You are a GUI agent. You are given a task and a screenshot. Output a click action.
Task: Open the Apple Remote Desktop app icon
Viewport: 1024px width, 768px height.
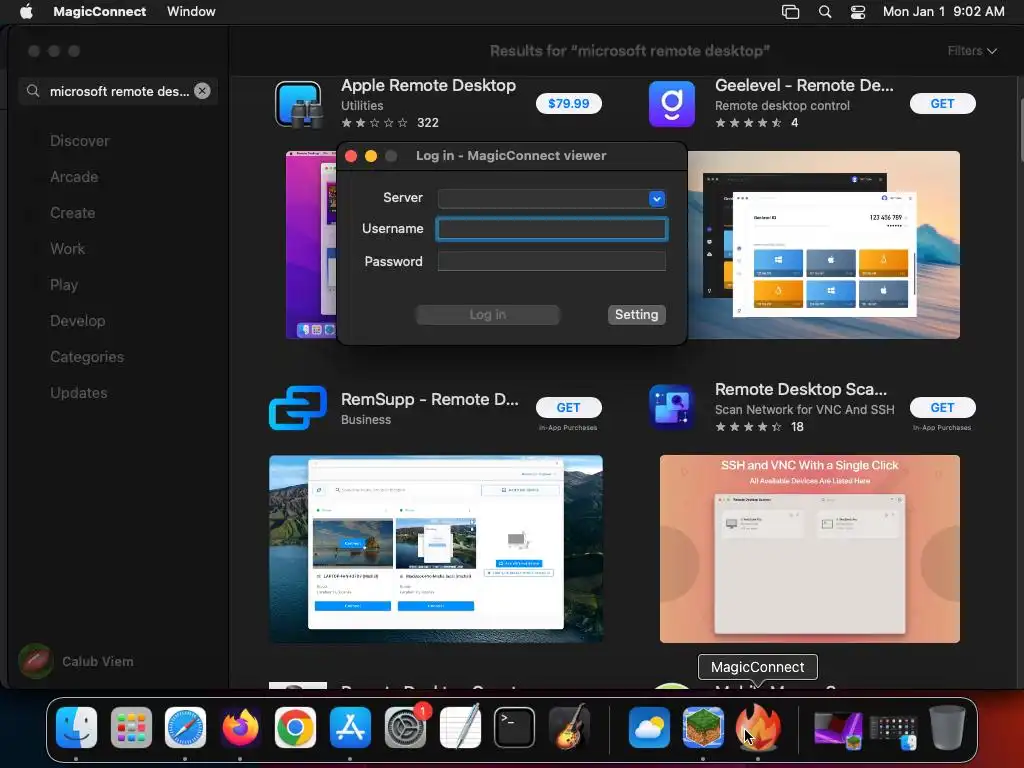coord(298,104)
